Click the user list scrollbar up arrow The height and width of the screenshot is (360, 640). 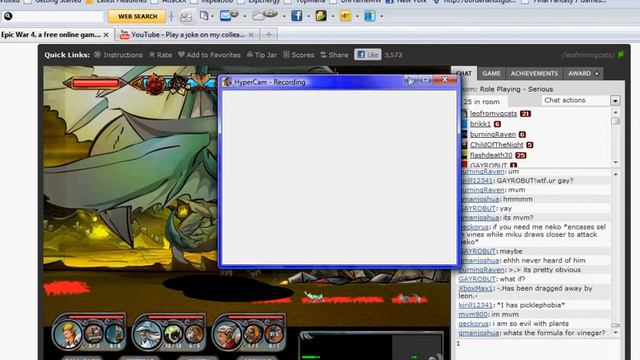pos(616,111)
